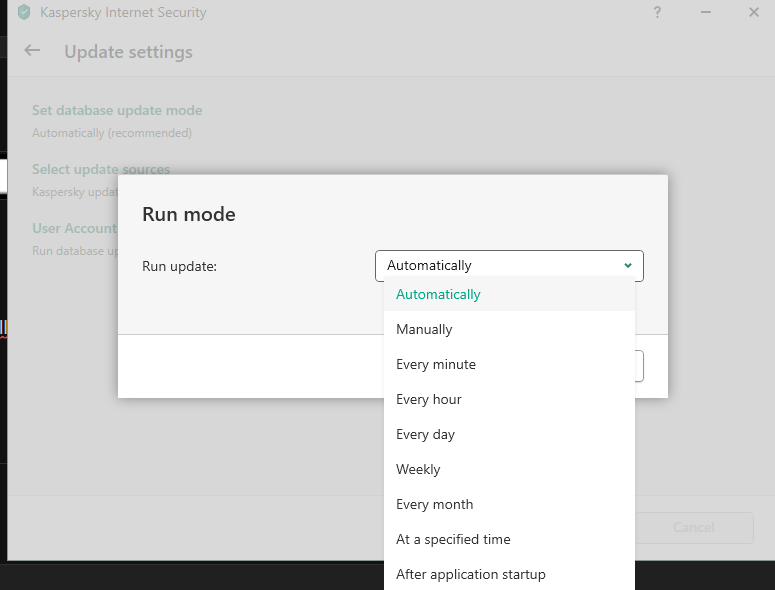Select Weekly in the run mode list
Image resolution: width=775 pixels, height=590 pixels.
(418, 470)
